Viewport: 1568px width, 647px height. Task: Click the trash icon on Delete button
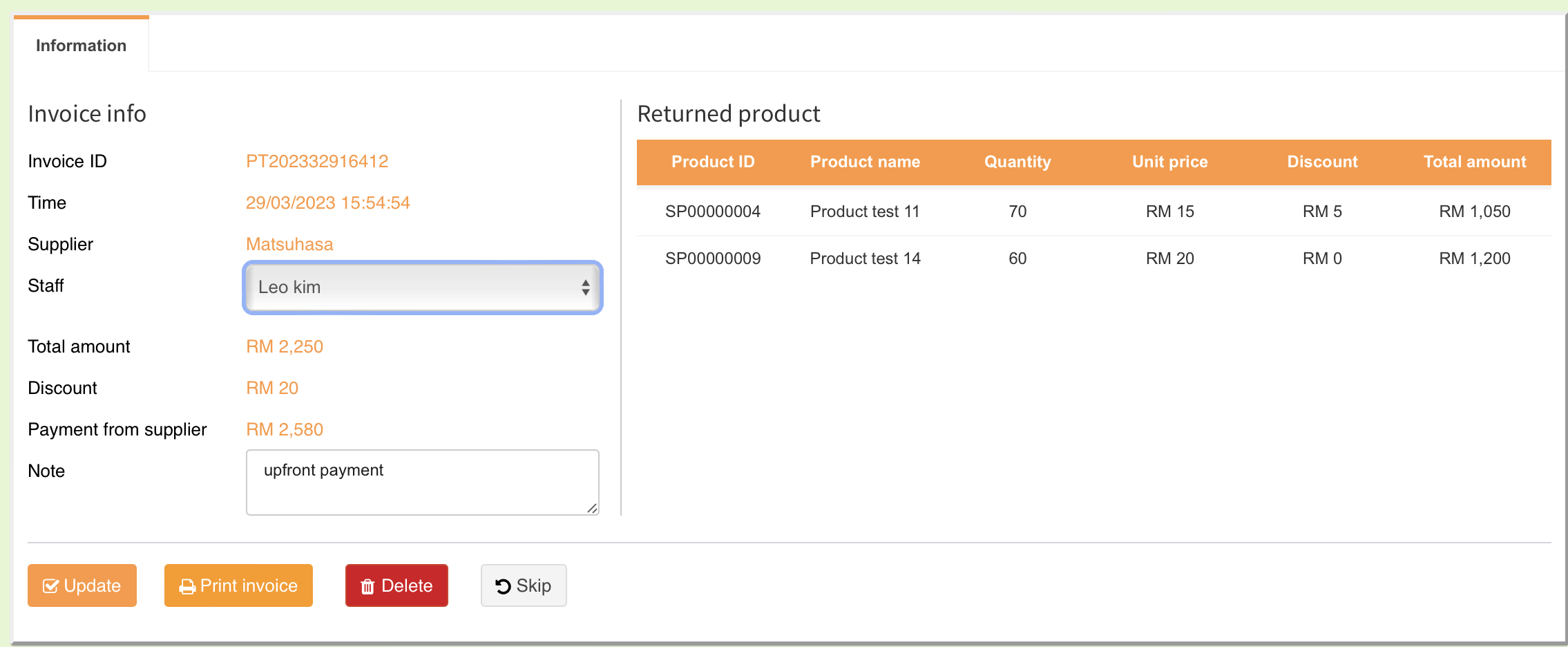pyautogui.click(x=367, y=587)
